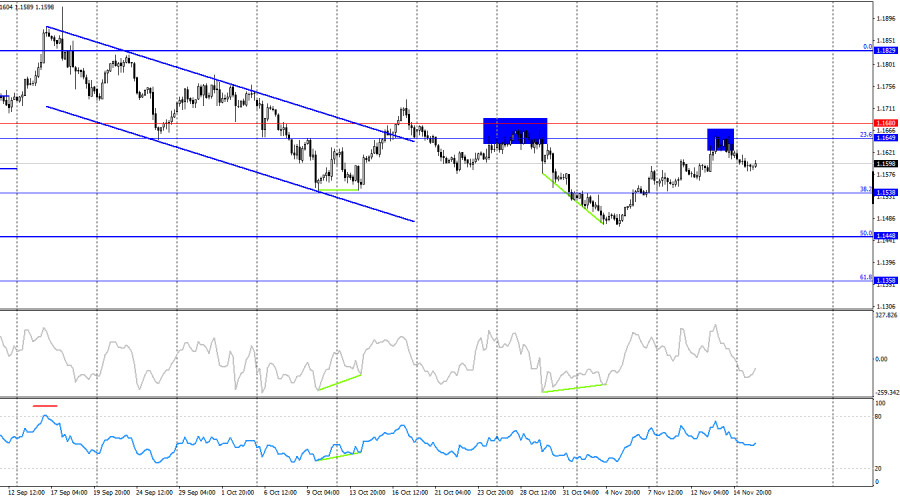Select the black current price label 1.1598

click(884, 163)
